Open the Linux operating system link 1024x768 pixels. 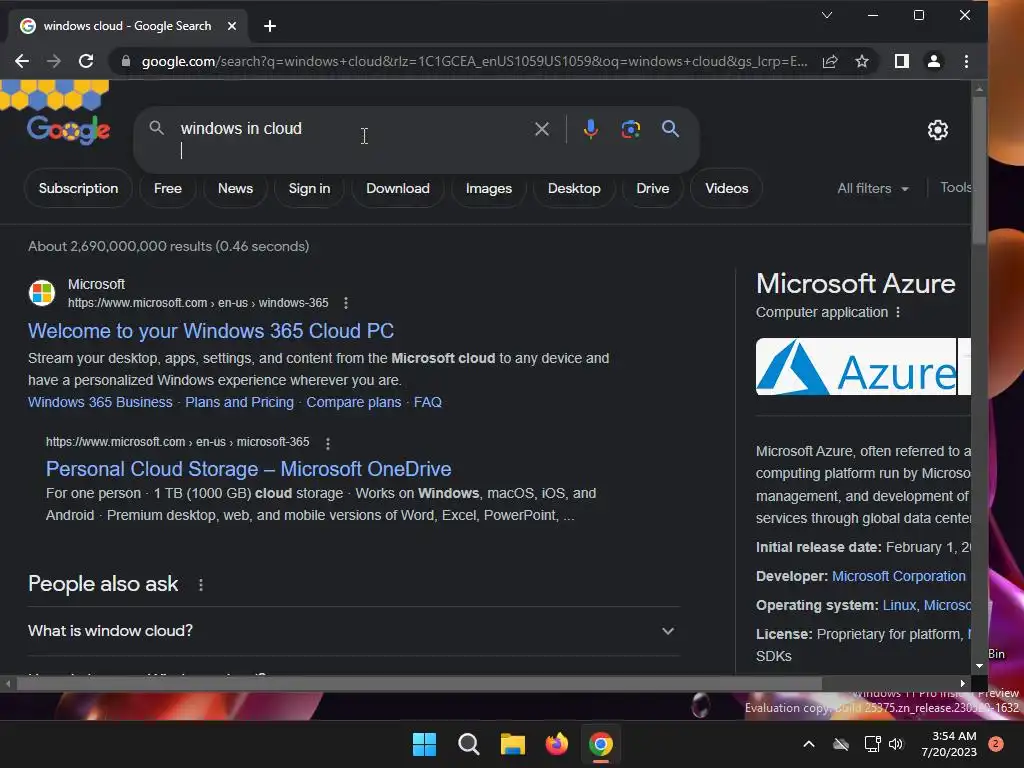click(899, 605)
